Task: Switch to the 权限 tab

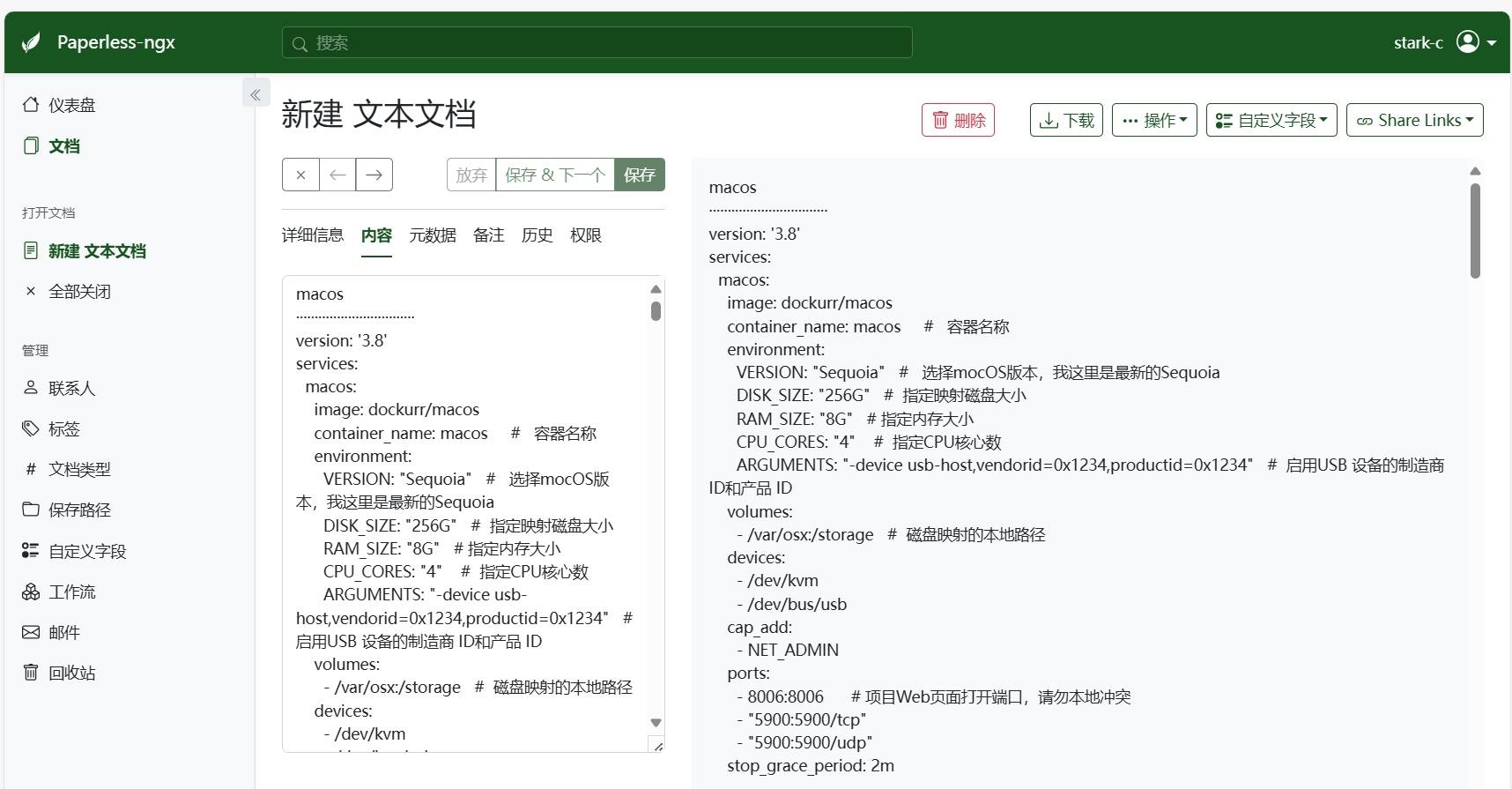Action: [x=586, y=235]
